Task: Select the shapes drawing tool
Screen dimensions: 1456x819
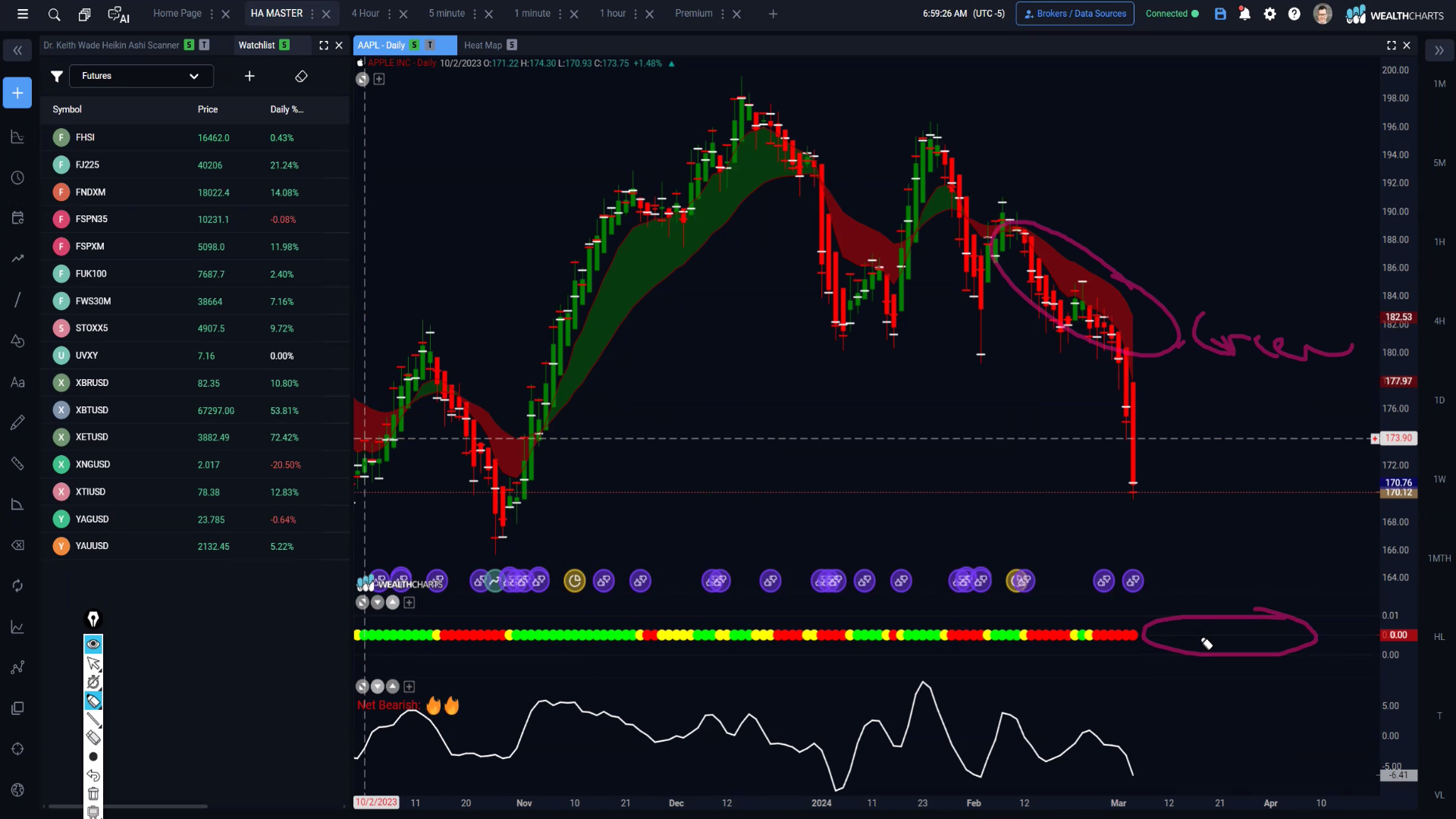Action: click(17, 341)
